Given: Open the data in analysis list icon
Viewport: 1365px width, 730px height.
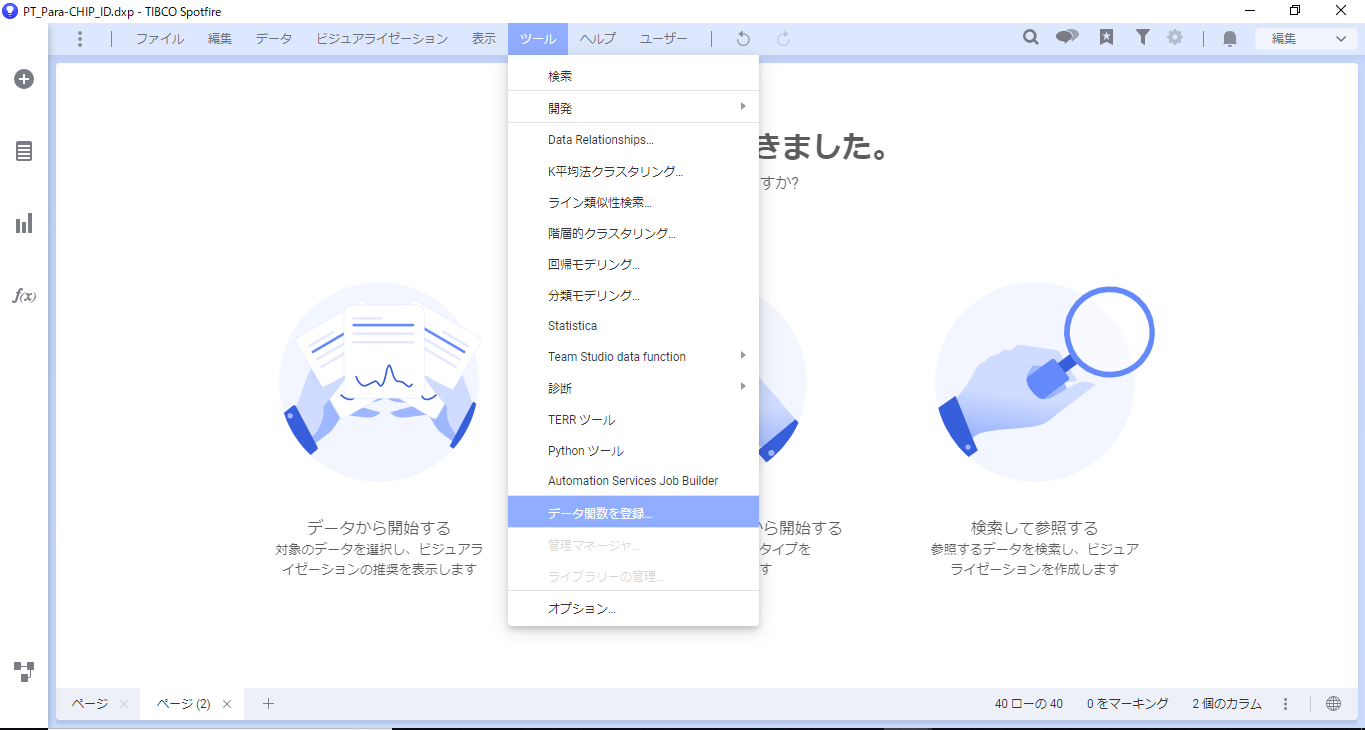Looking at the screenshot, I should click(x=24, y=151).
